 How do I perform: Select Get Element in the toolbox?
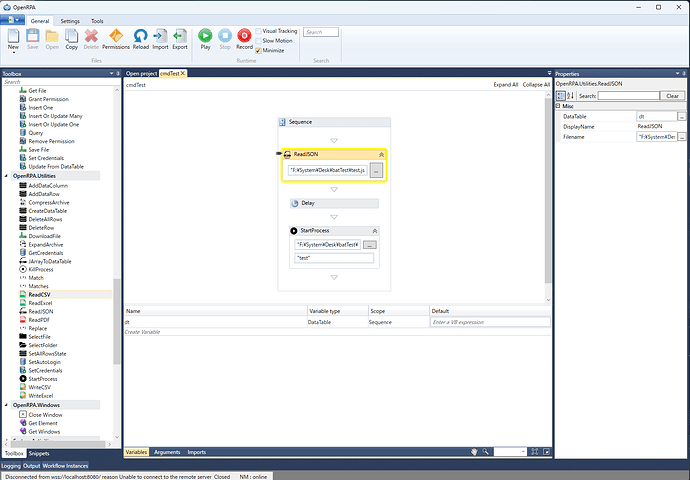43,423
